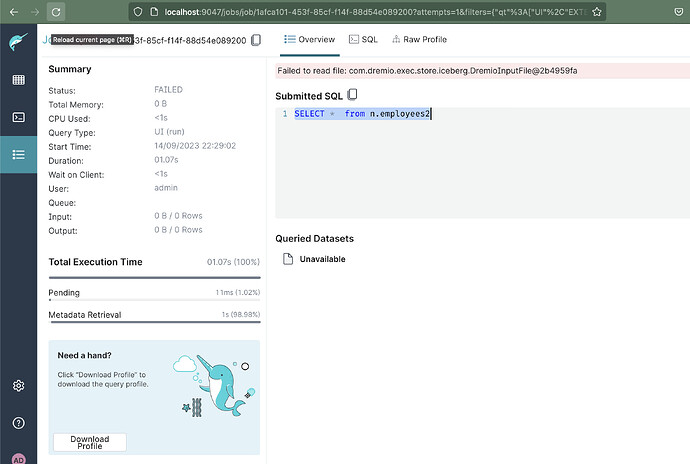
Task: Click the Output '0 B / 0 Rows' value
Action: 178,230
